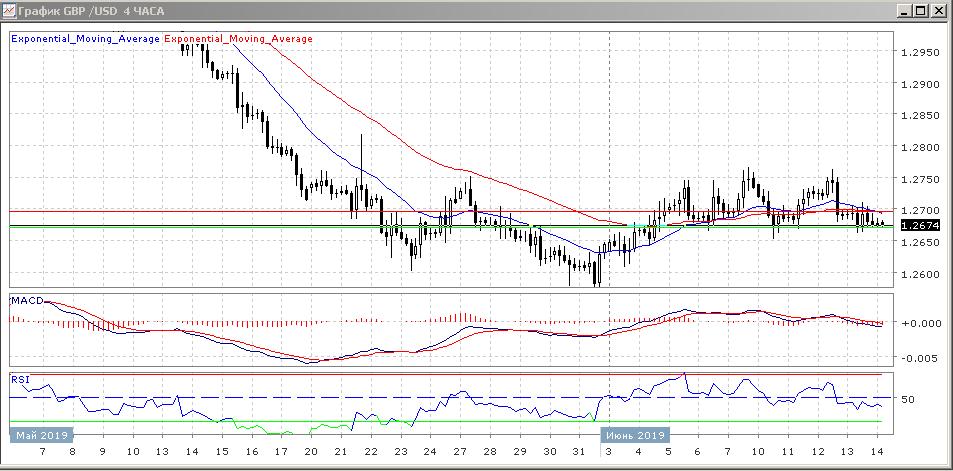Click the current price tag 1.2674
The width and height of the screenshot is (953, 471).
[920, 226]
